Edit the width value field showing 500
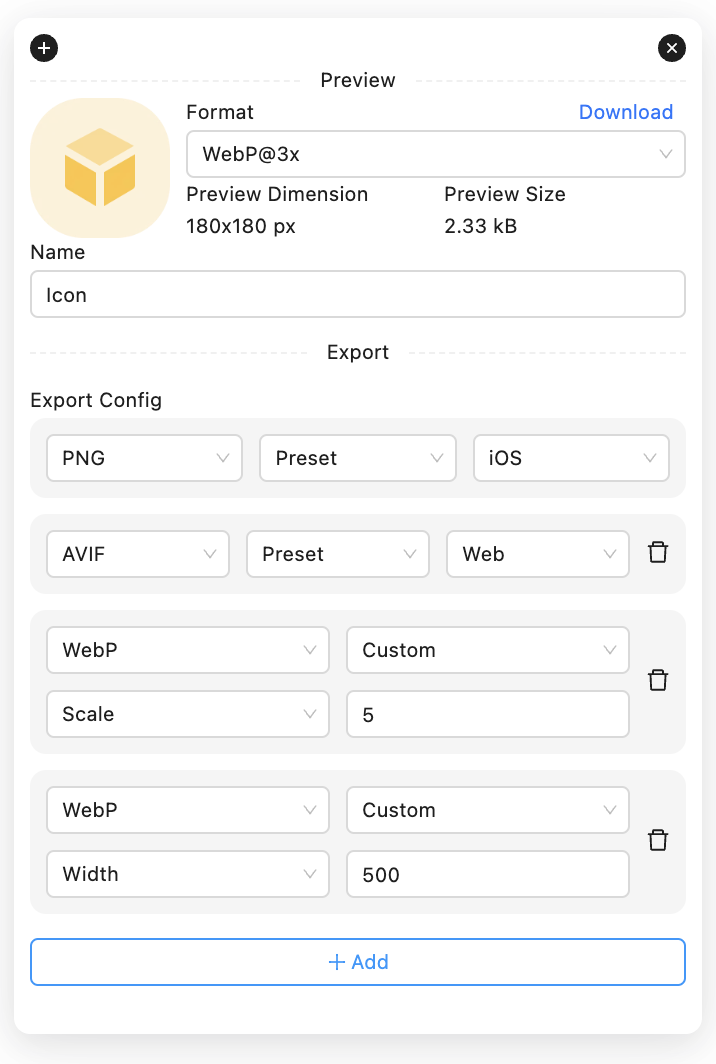The height and width of the screenshot is (1064, 716). [x=488, y=874]
